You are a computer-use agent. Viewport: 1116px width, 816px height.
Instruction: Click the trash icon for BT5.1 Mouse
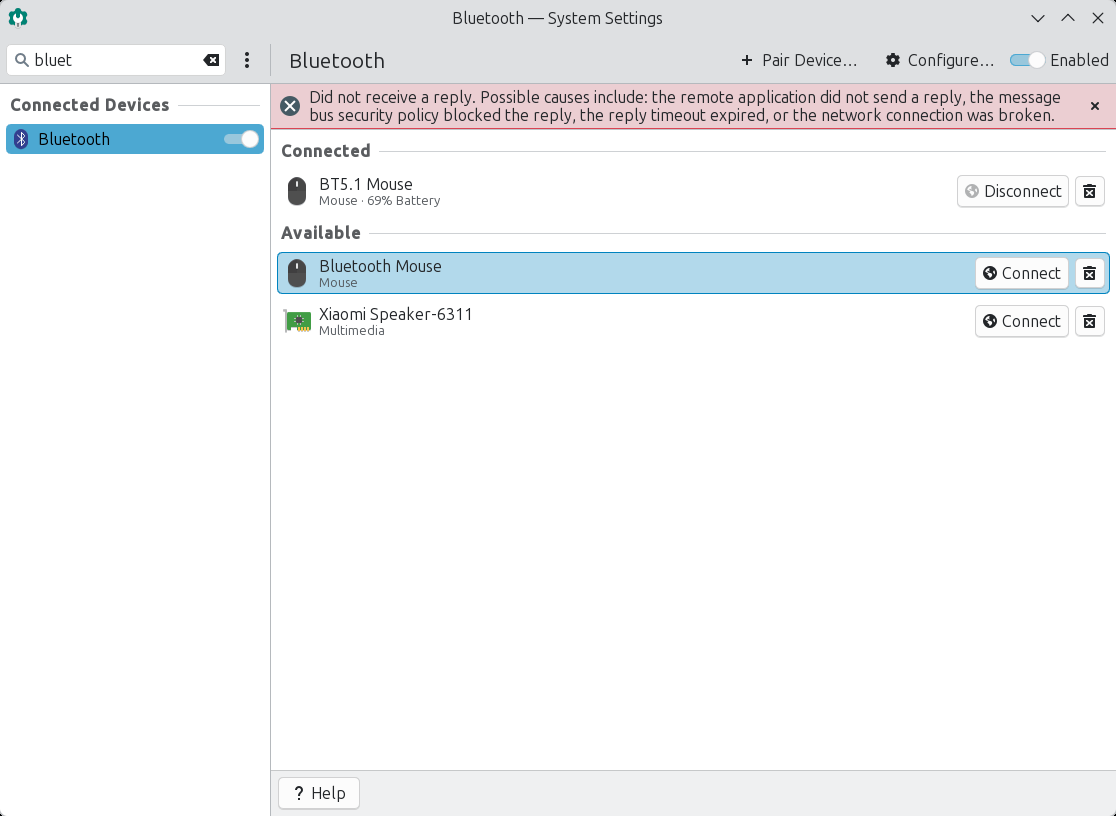[1090, 191]
